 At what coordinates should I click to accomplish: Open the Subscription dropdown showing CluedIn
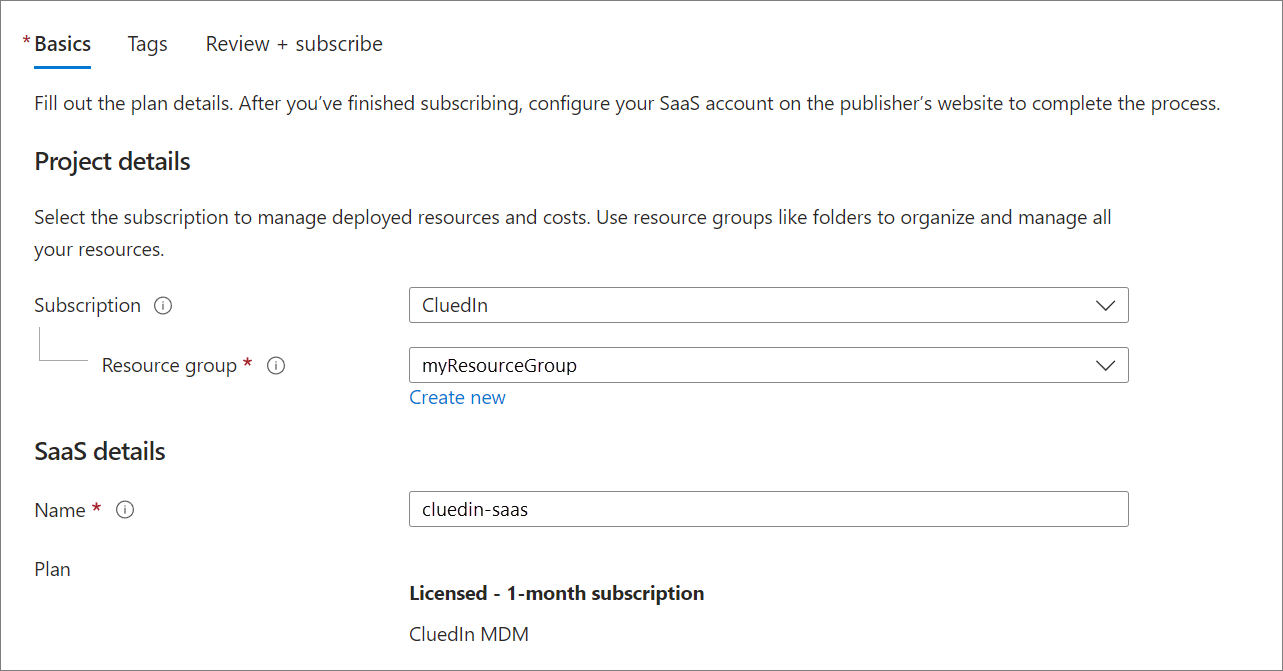click(x=769, y=305)
